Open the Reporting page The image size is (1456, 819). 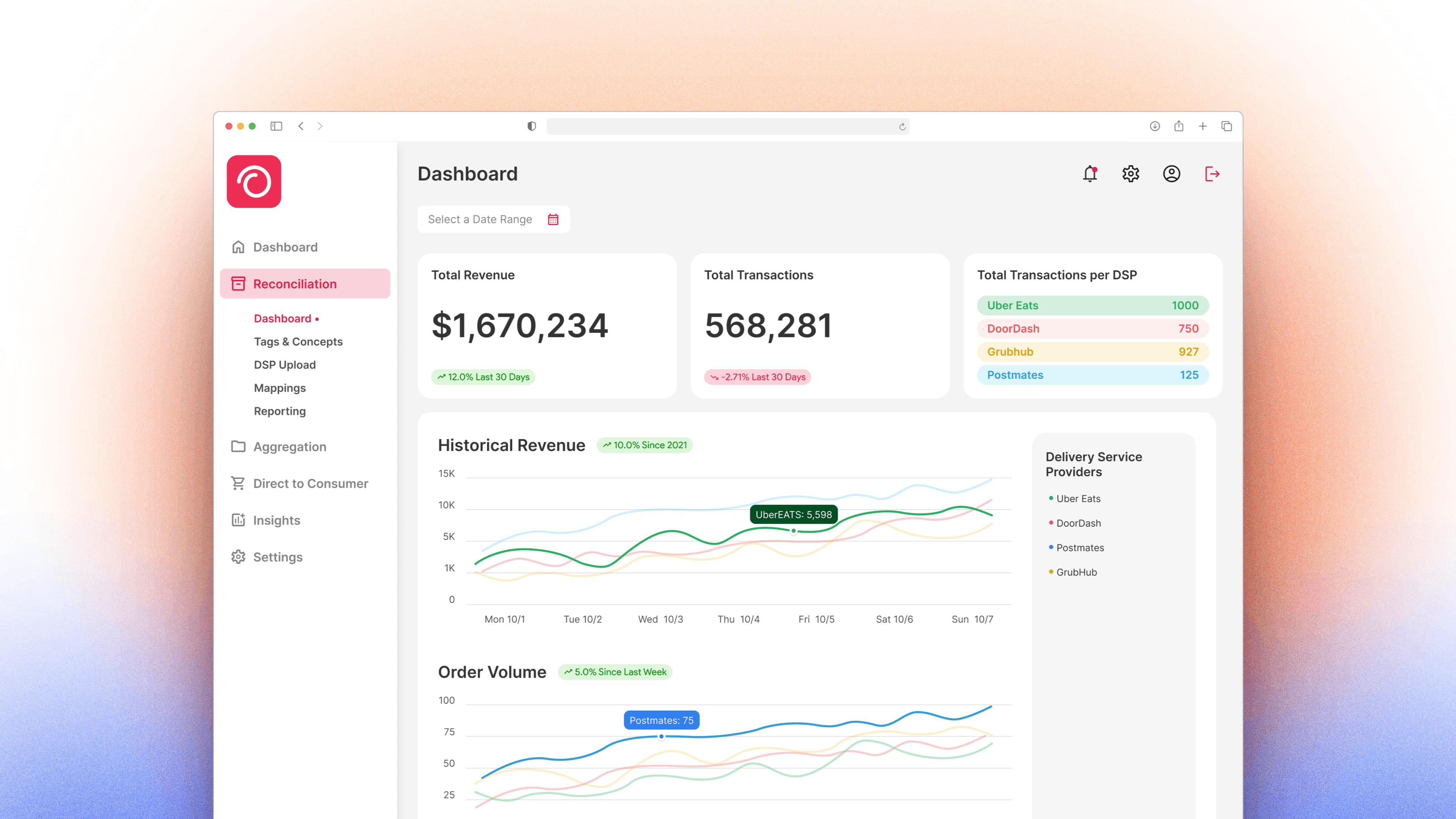click(x=279, y=411)
